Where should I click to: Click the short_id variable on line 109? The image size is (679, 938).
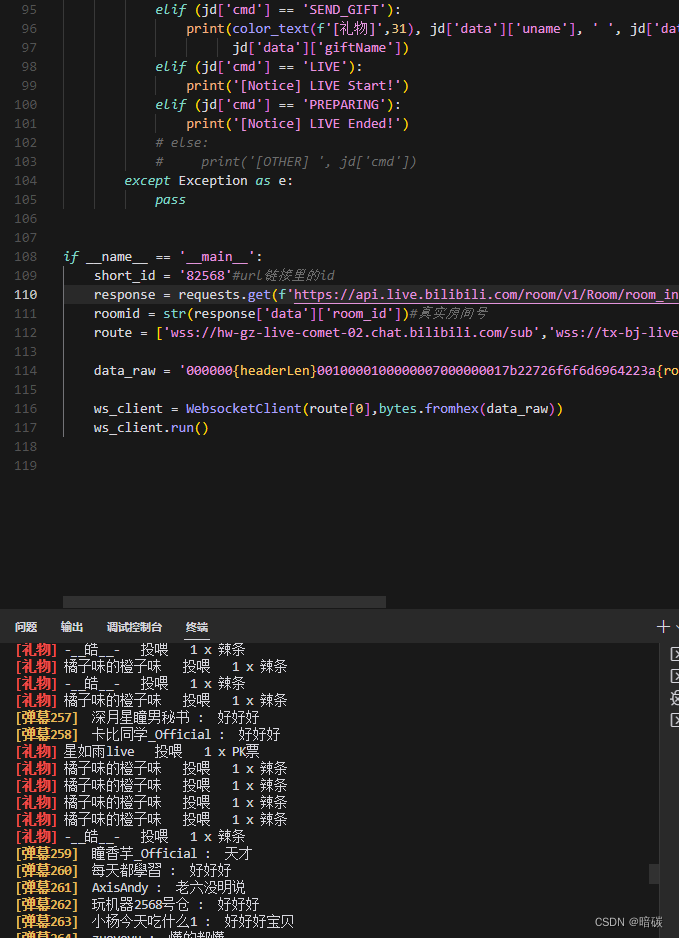pyautogui.click(x=124, y=276)
